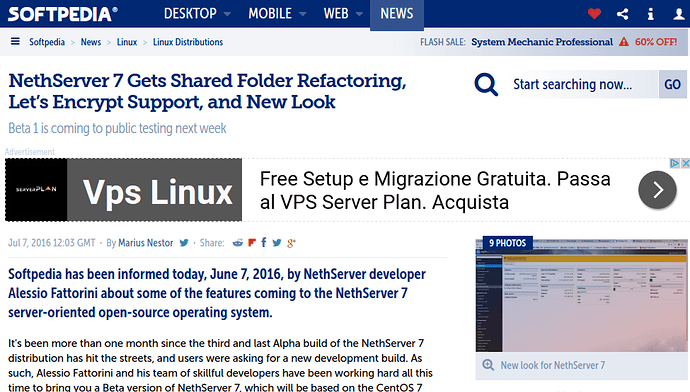Screen dimensions: 690x392
Task: Share article on Facebook
Action: 264,242
